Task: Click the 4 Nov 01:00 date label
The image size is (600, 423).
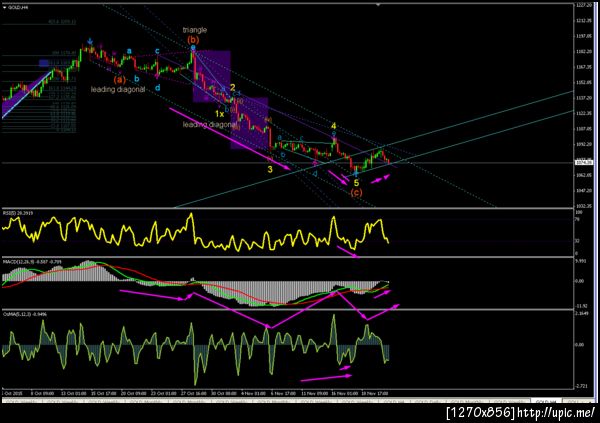Action: pyautogui.click(x=253, y=394)
